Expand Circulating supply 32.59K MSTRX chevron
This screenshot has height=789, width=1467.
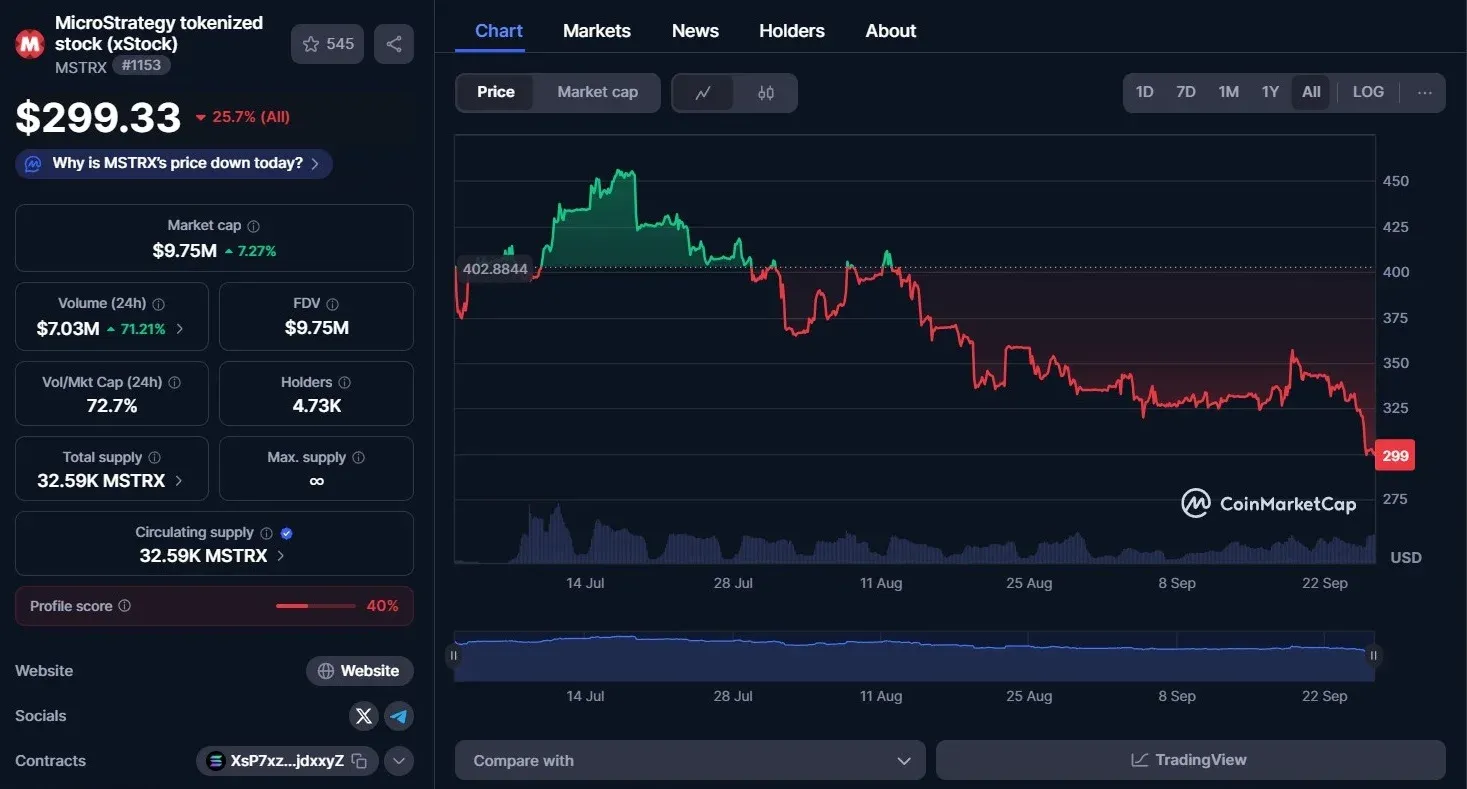pyautogui.click(x=281, y=556)
